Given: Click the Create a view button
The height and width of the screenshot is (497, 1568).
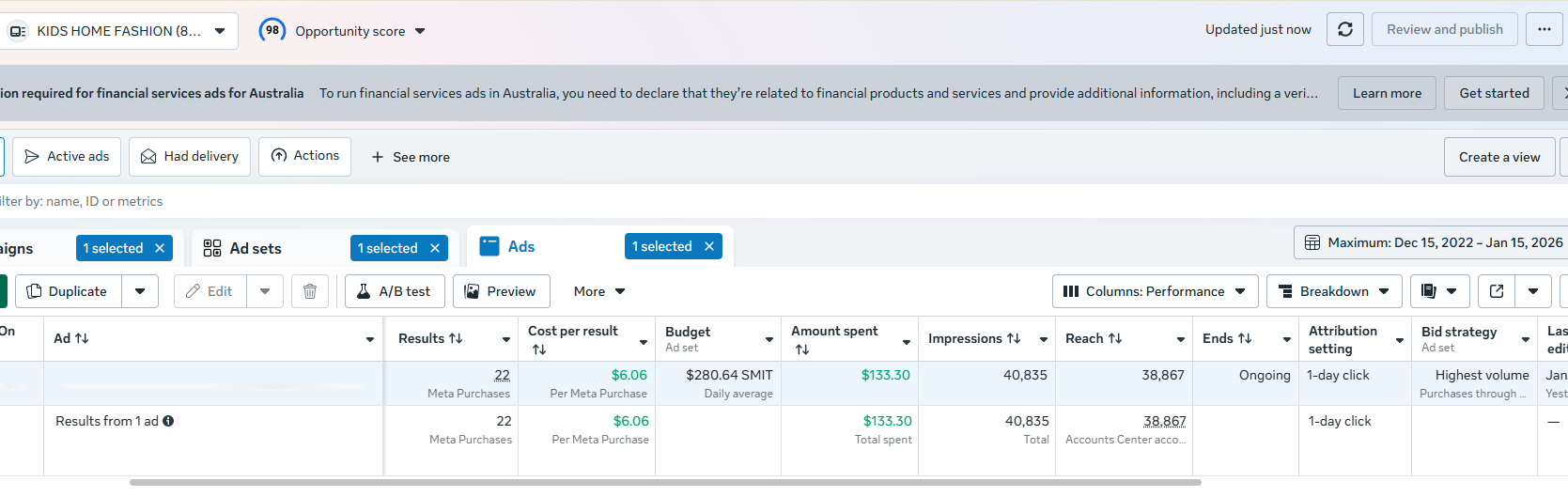Looking at the screenshot, I should click(1499, 157).
